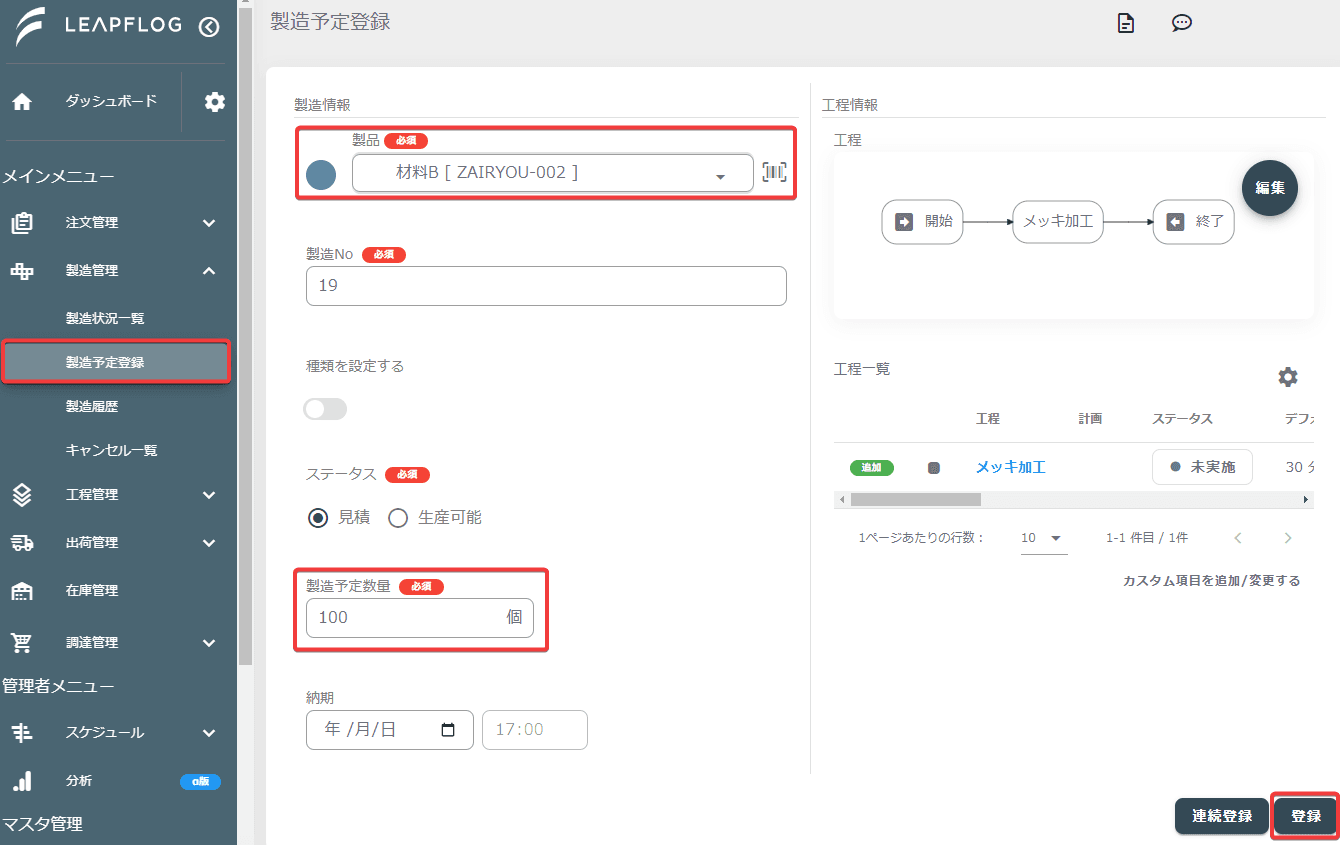
Task: Click the 連続登録 button
Action: pos(1222,816)
